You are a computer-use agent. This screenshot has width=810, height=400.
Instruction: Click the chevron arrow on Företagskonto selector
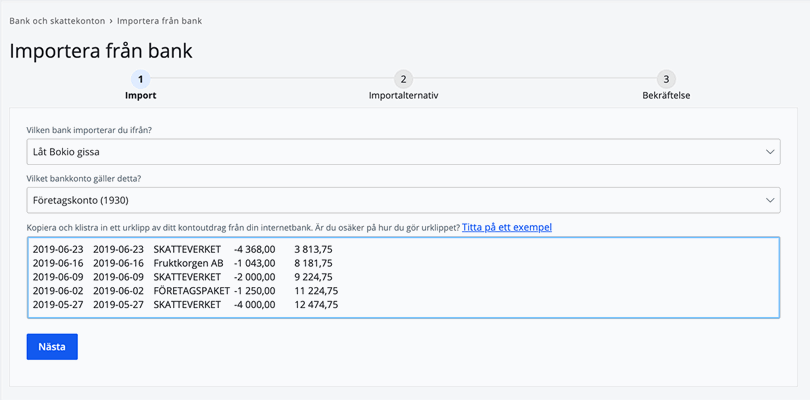click(x=770, y=201)
